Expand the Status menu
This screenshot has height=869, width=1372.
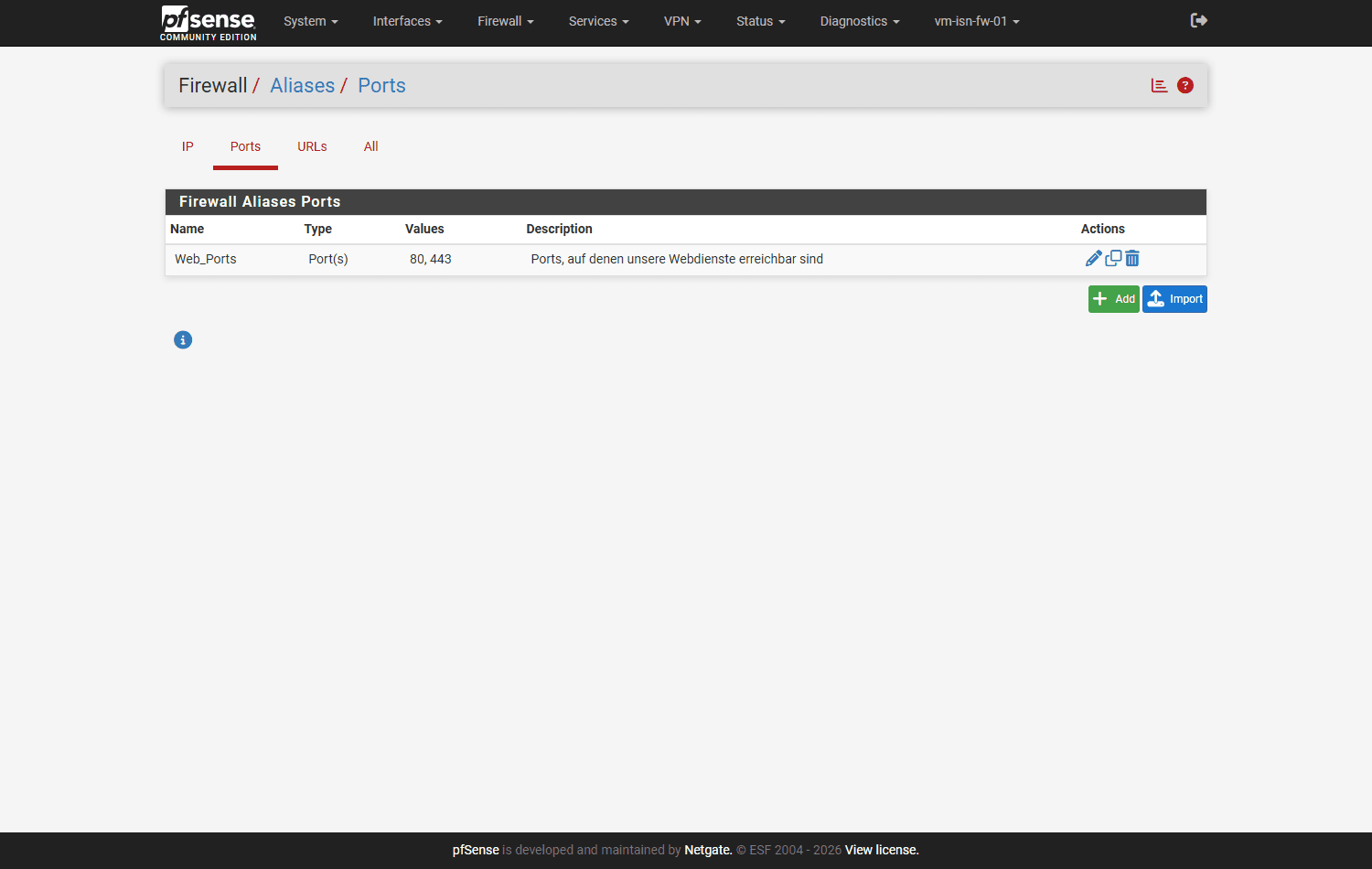[x=761, y=21]
